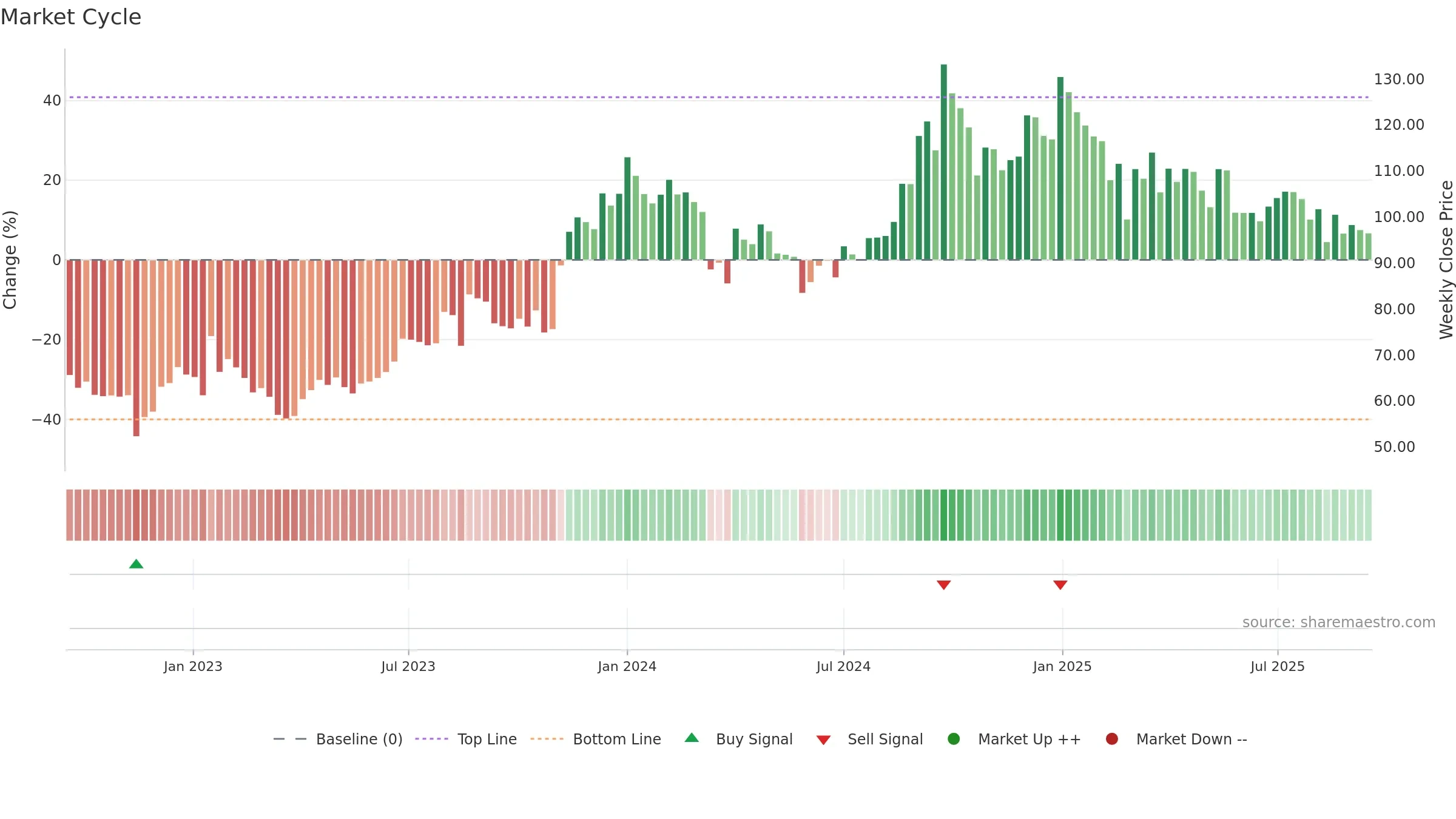
Task: Click the Change (%) axis title
Action: (x=10, y=260)
